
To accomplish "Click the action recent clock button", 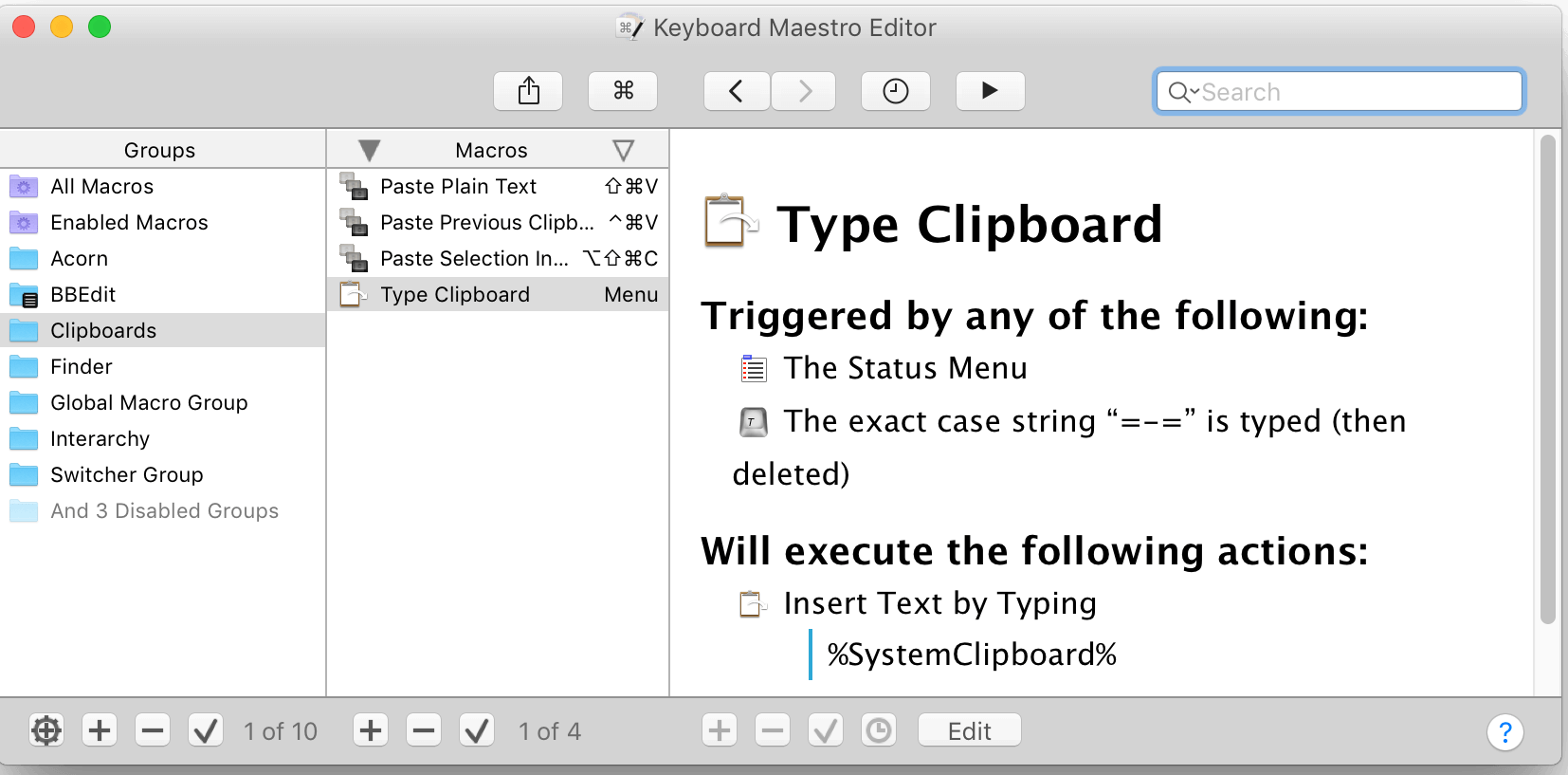I will click(x=879, y=730).
